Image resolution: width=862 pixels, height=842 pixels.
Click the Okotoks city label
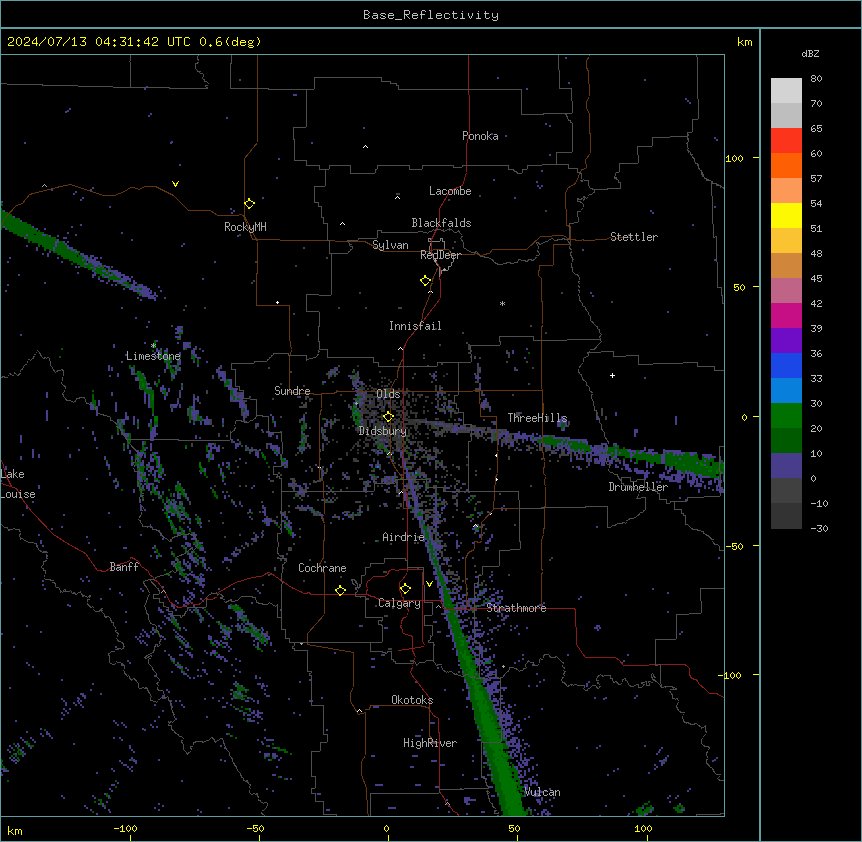pyautogui.click(x=412, y=700)
